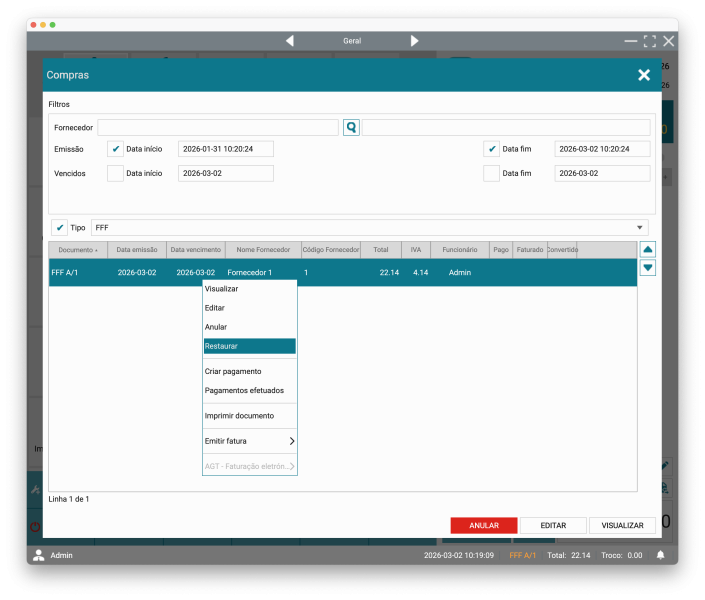Enable Vencidos Data início checkbox
Image resolution: width=705 pixels, height=600 pixels.
(115, 173)
